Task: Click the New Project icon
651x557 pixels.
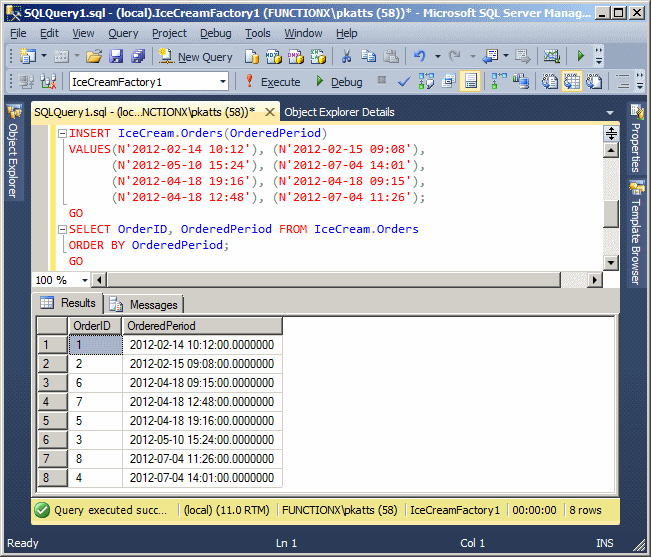Action: 28,56
